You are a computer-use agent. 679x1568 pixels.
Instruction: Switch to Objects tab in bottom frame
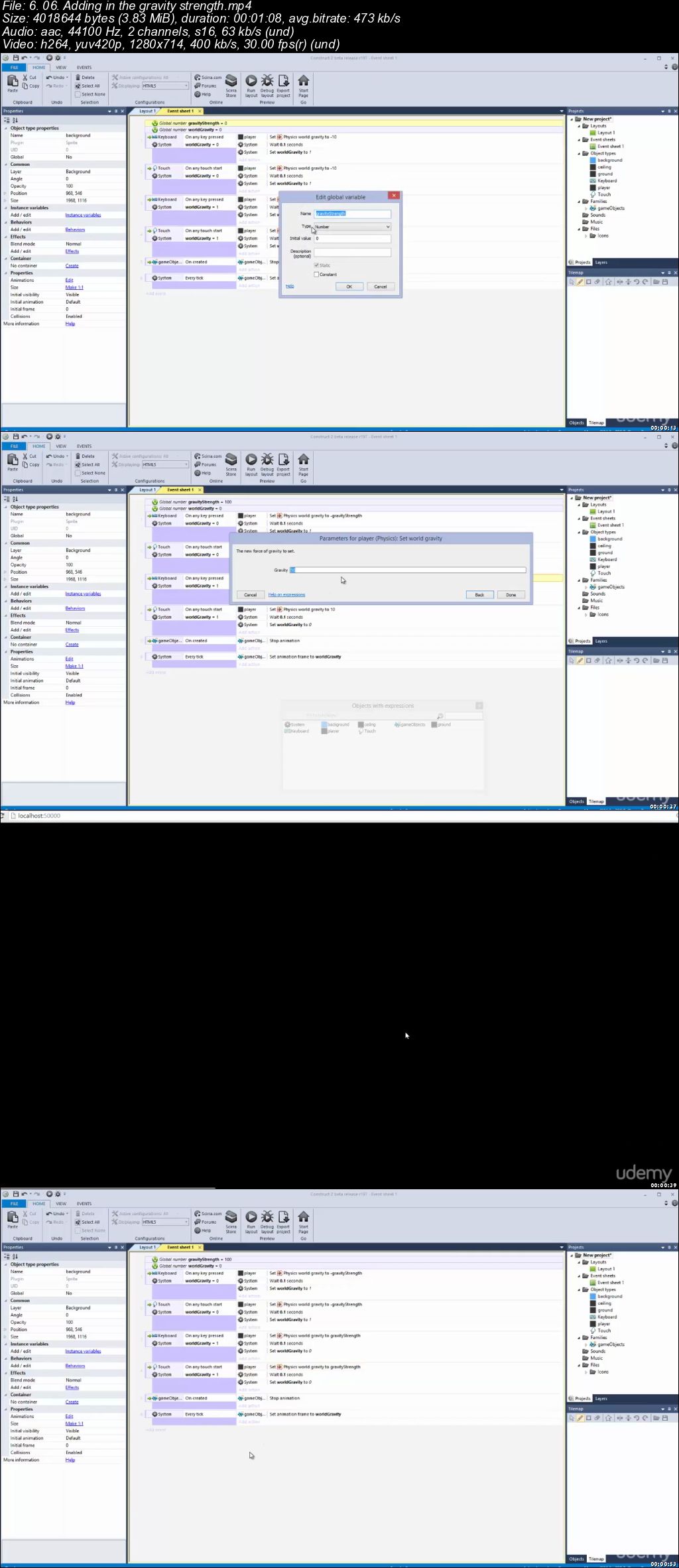(x=577, y=1559)
